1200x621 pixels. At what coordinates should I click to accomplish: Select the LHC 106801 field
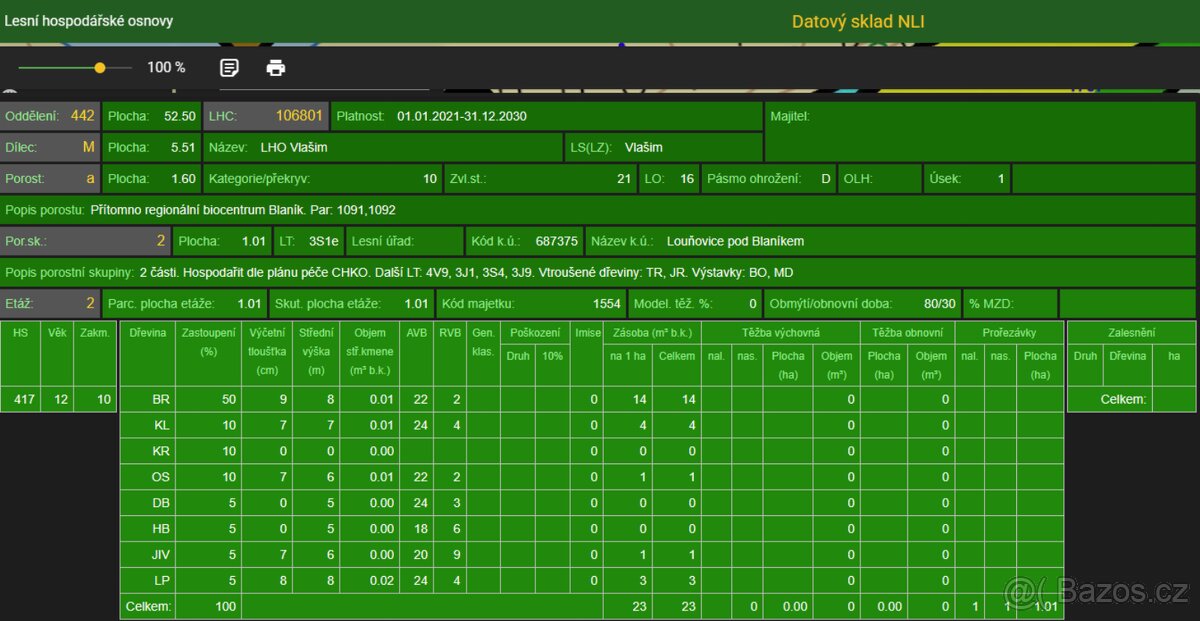pos(266,116)
